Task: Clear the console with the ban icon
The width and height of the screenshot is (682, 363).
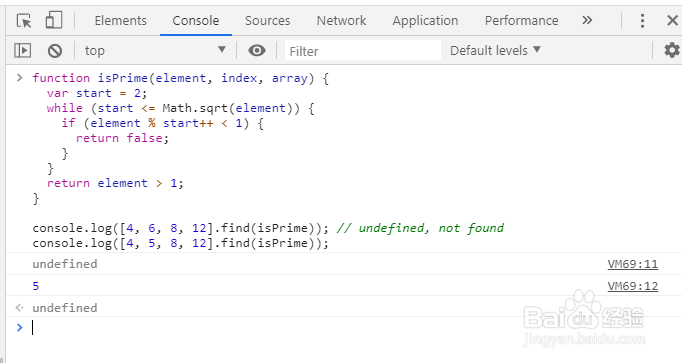Action: coord(55,51)
